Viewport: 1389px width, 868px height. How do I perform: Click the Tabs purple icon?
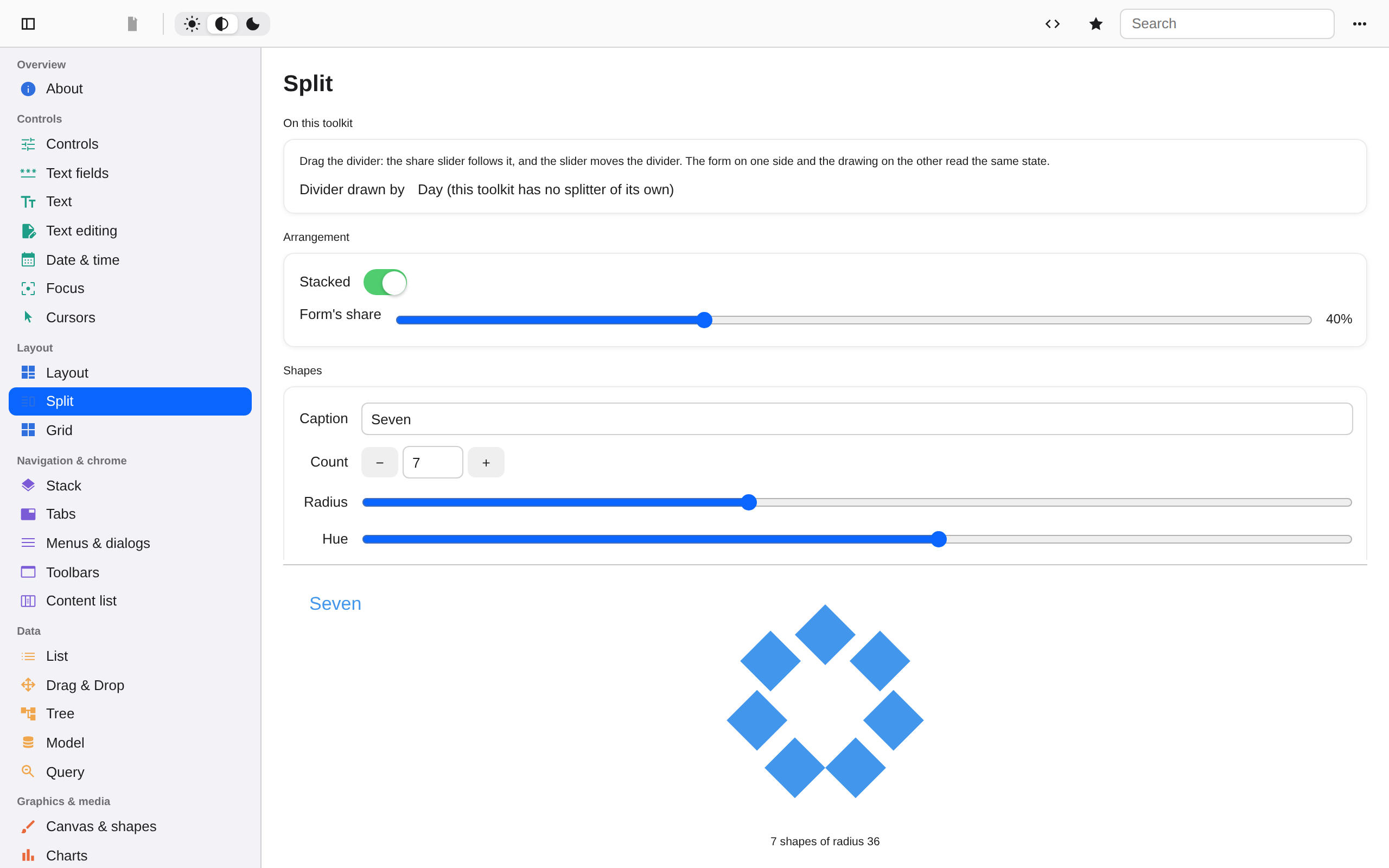(28, 514)
